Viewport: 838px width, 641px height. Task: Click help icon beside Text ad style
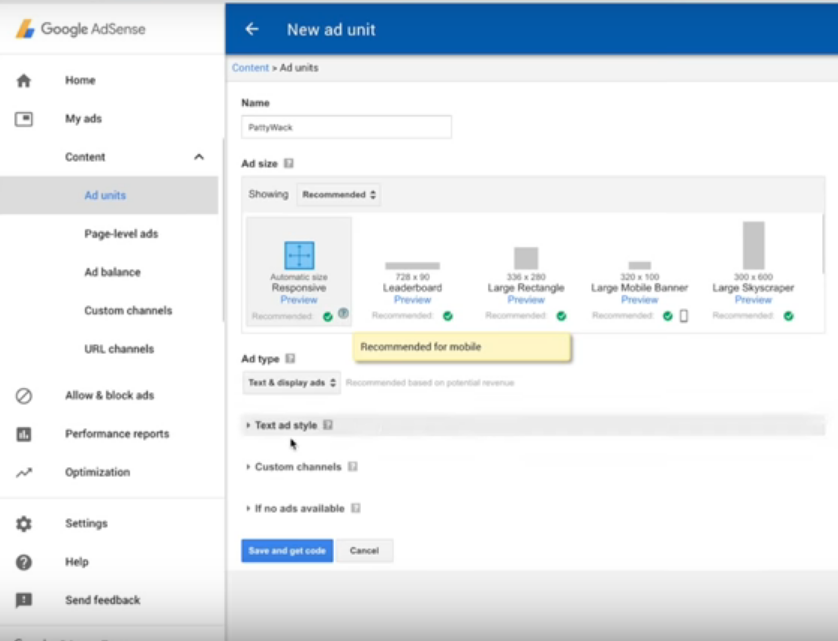point(328,425)
